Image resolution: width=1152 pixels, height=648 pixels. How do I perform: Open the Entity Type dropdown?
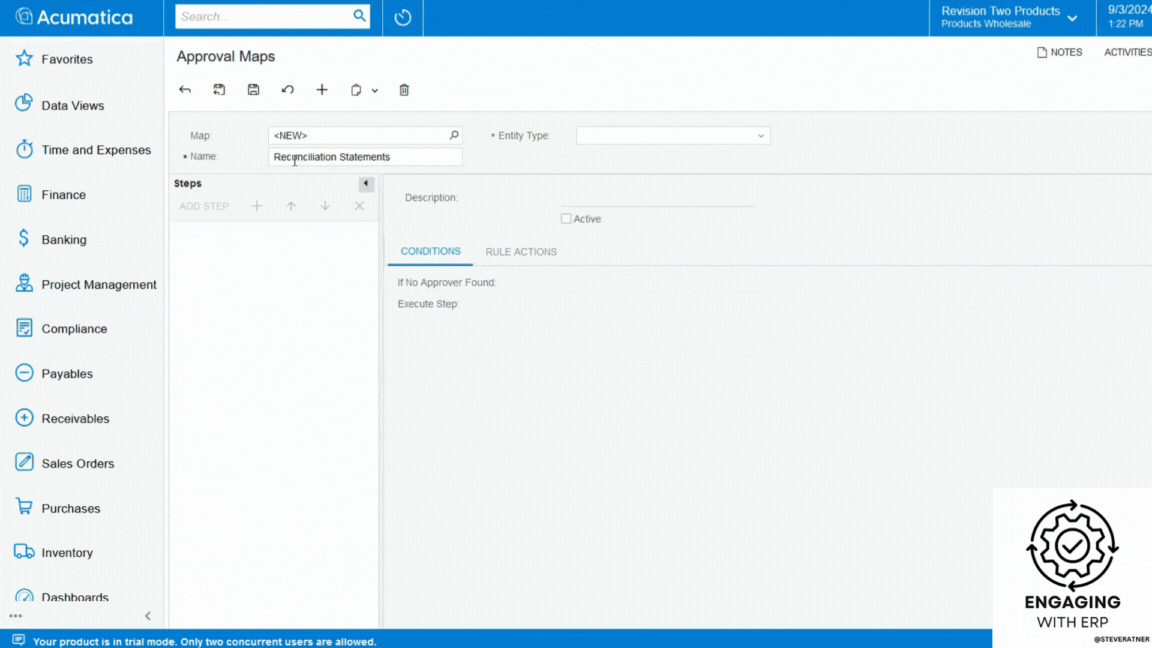click(x=761, y=135)
